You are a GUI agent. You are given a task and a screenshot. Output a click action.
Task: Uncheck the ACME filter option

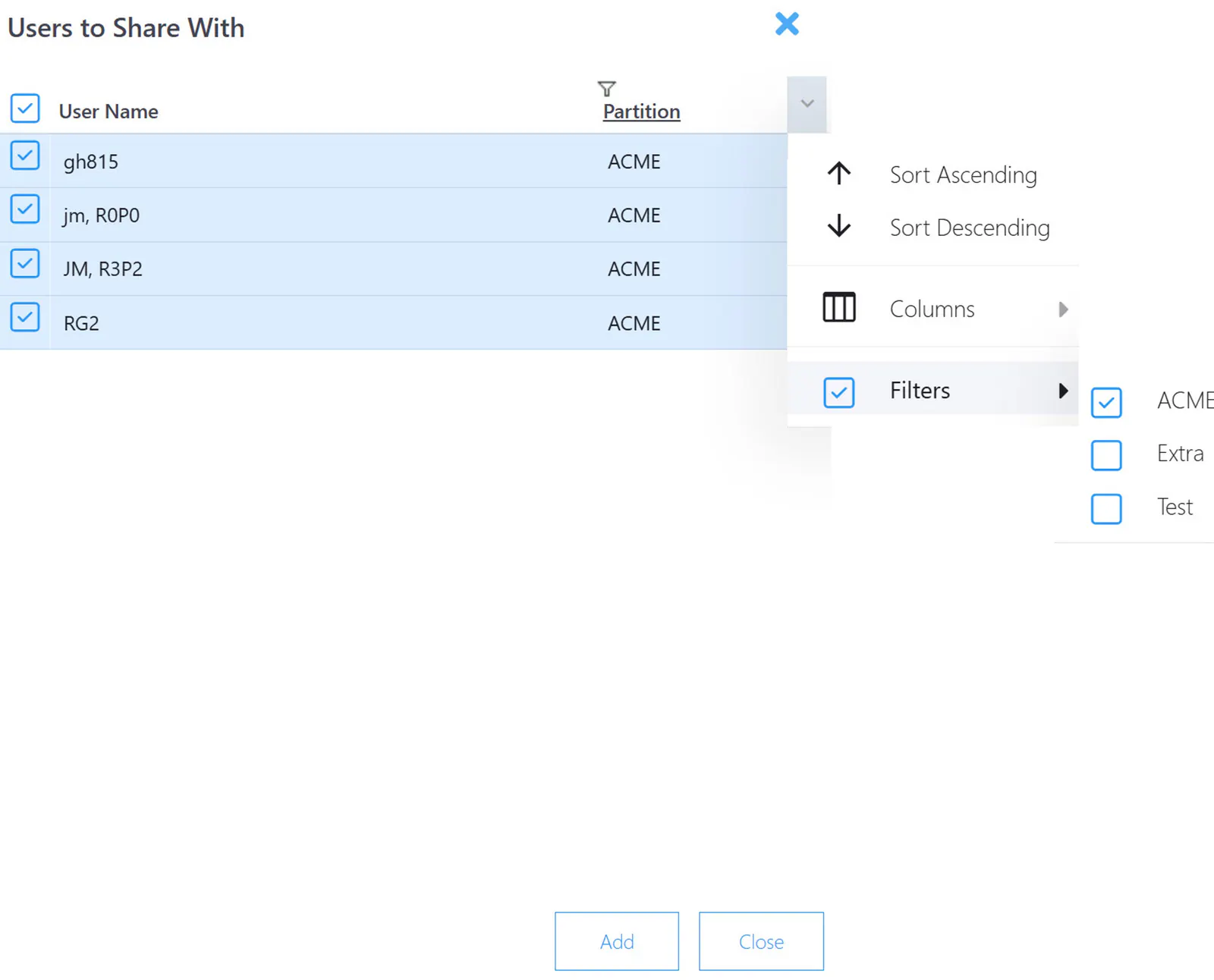coord(1106,403)
